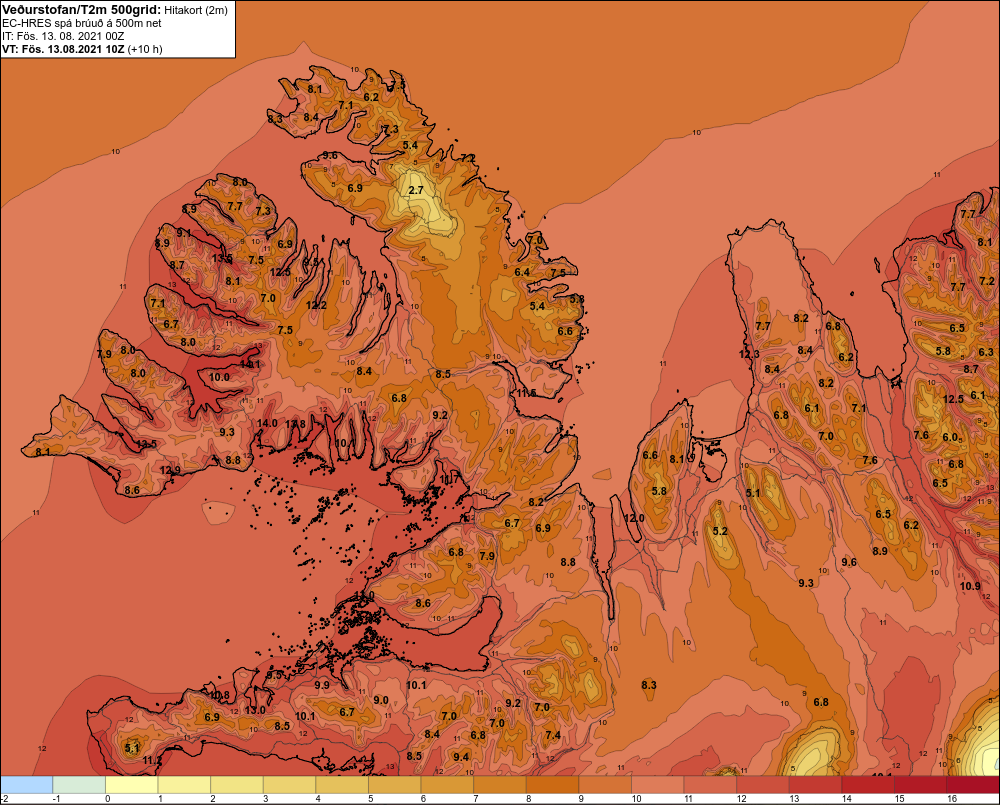Click the 11.0 temperature label
Image resolution: width=1000 pixels, height=805 pixels.
364,595
